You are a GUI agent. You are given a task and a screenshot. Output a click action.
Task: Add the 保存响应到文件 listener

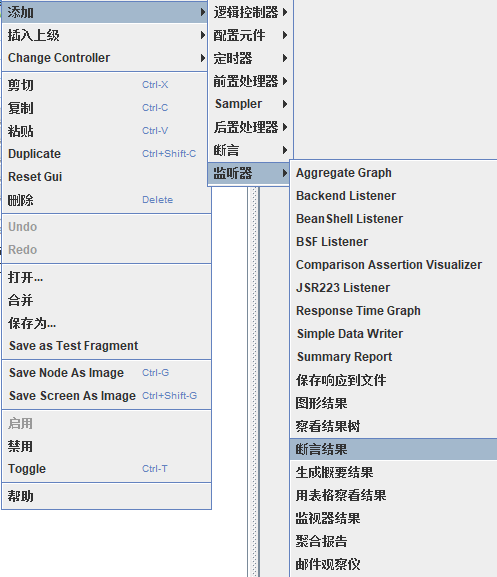click(x=394, y=380)
